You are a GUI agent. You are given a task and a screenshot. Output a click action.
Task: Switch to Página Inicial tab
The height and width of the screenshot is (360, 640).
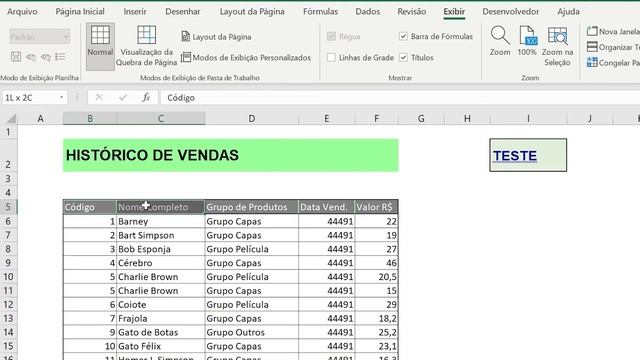[80, 11]
